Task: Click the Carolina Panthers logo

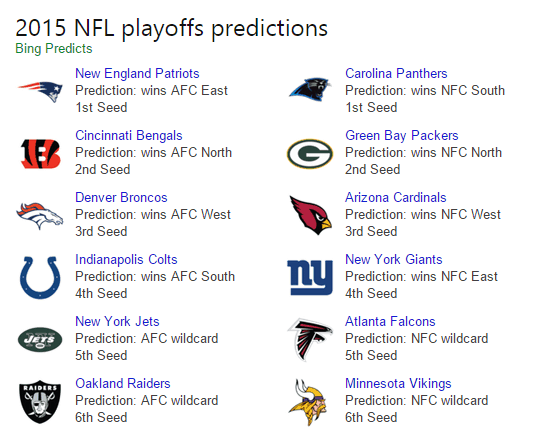Action: (x=310, y=90)
